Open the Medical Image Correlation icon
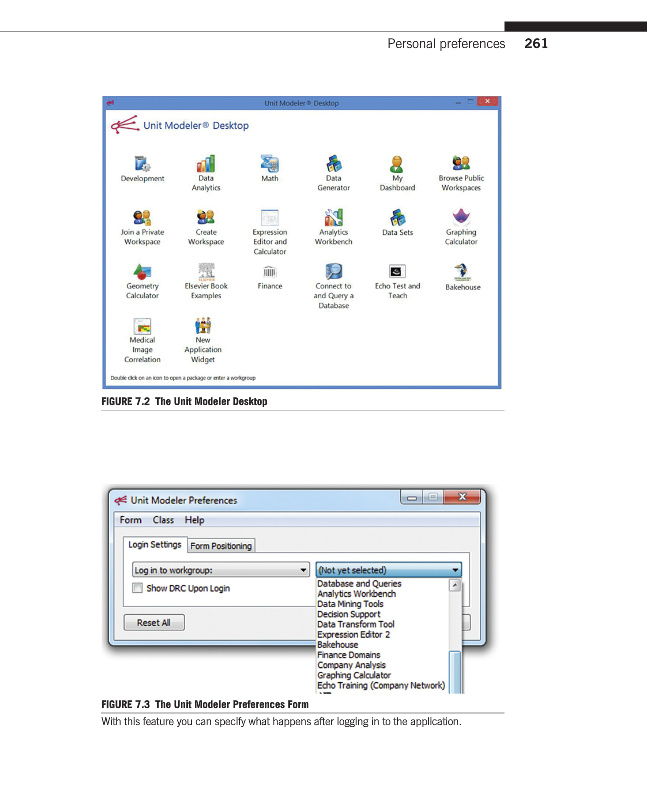 point(143,326)
